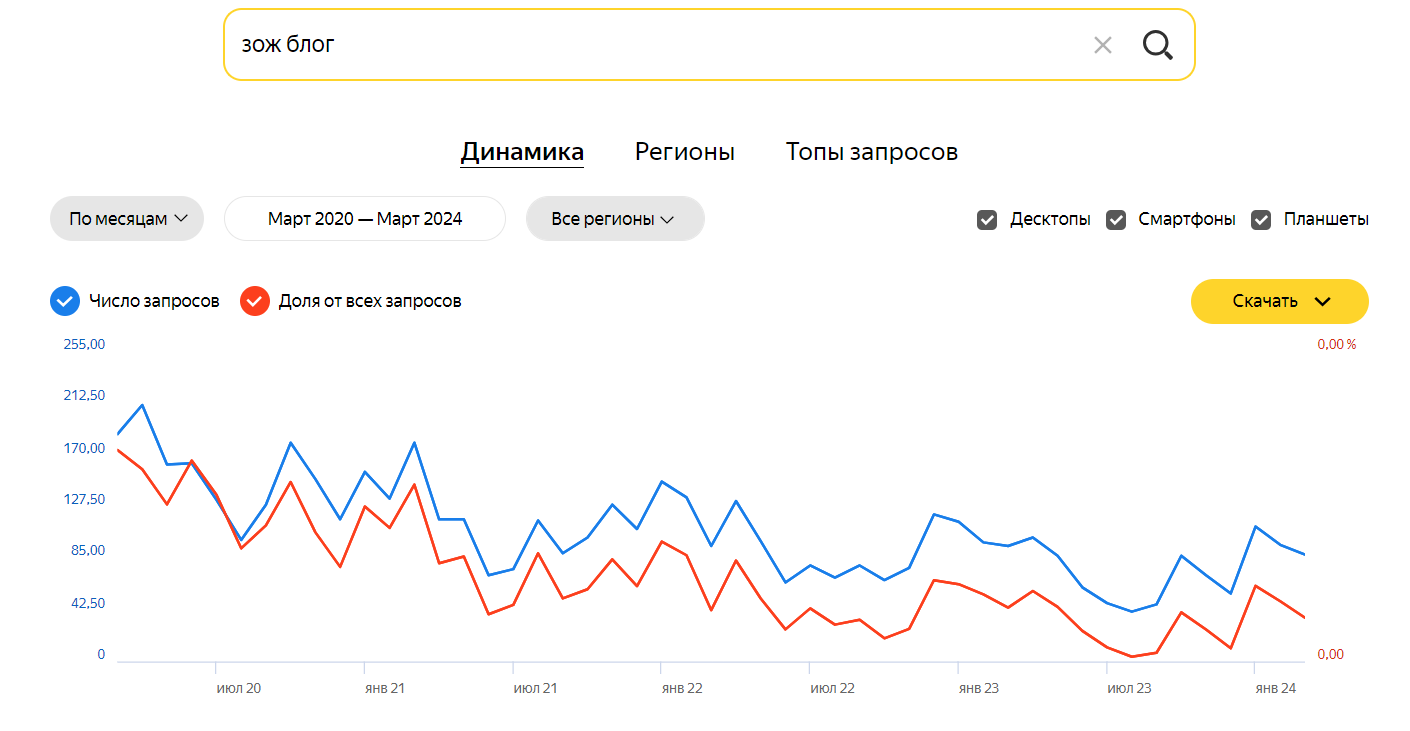
Task: Clear the search query with the X icon
Action: point(1102,45)
